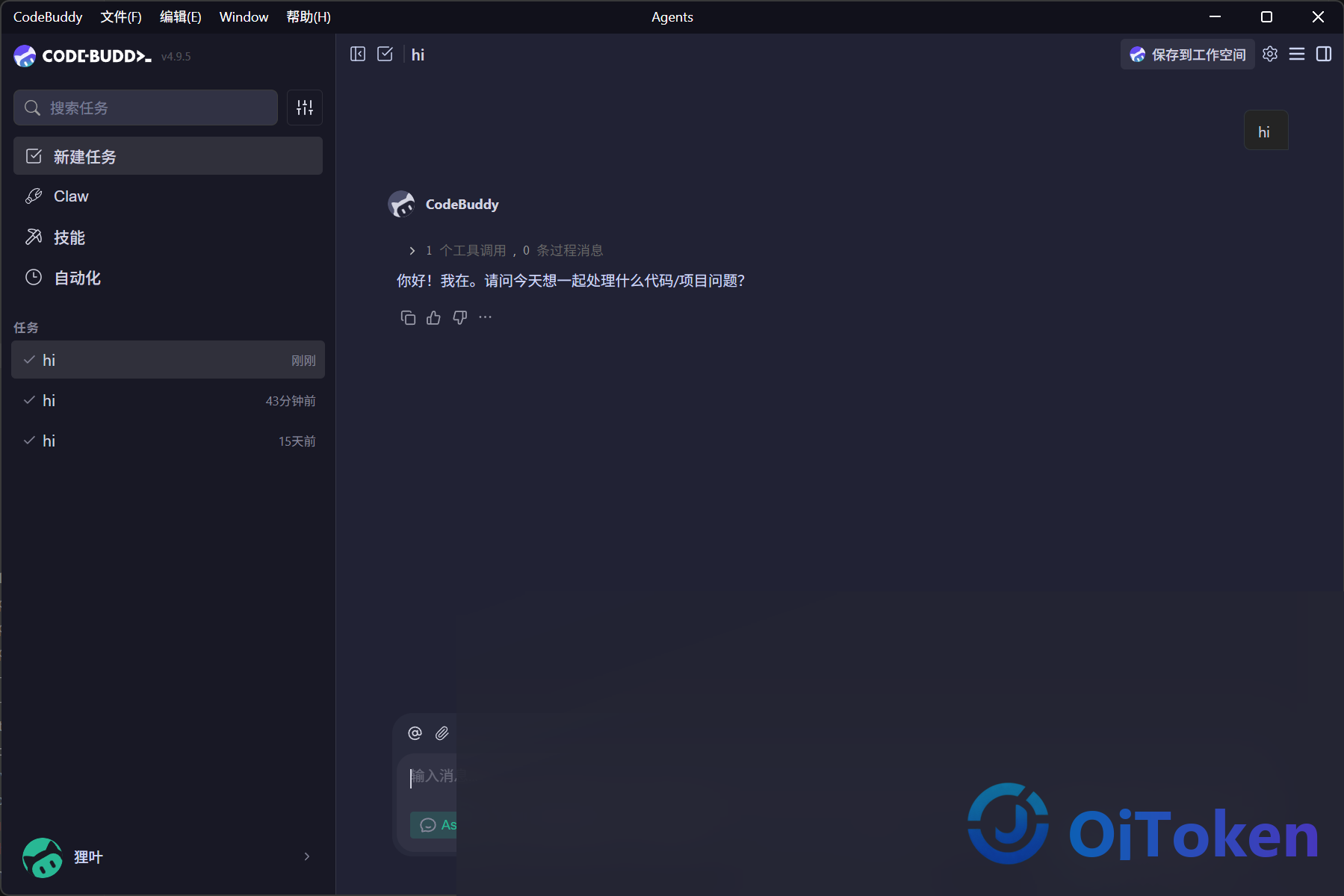Focus the 搜索任务 search field
The image size is (1344, 896).
[x=146, y=108]
